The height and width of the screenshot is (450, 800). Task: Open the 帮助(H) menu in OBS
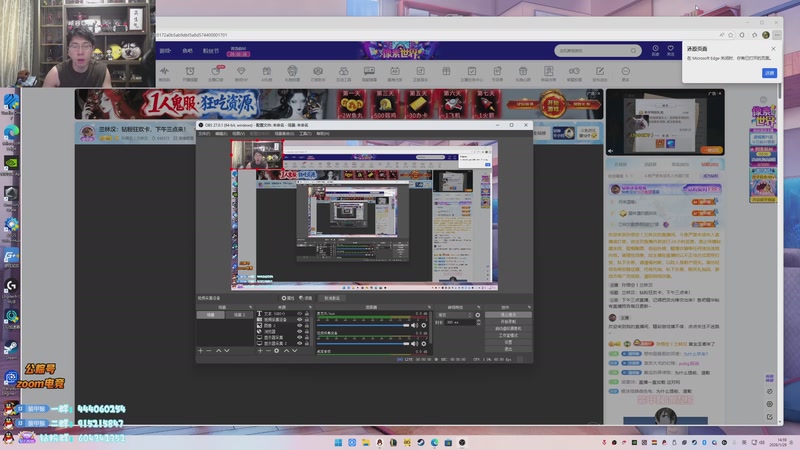pyautogui.click(x=322, y=134)
